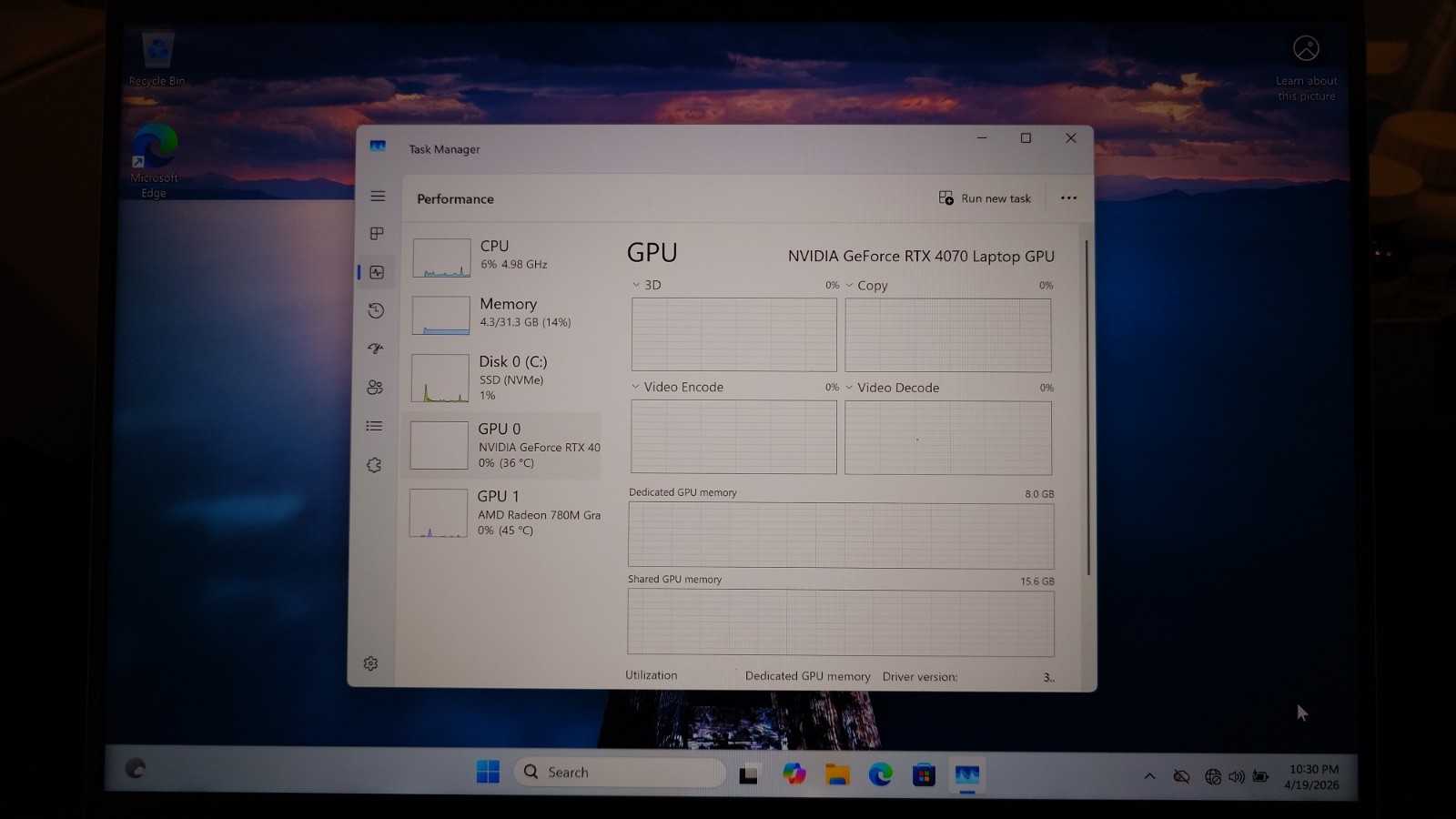Click the 15.6 GB shared memory value
Image resolution: width=1456 pixels, height=819 pixels.
(x=1037, y=581)
